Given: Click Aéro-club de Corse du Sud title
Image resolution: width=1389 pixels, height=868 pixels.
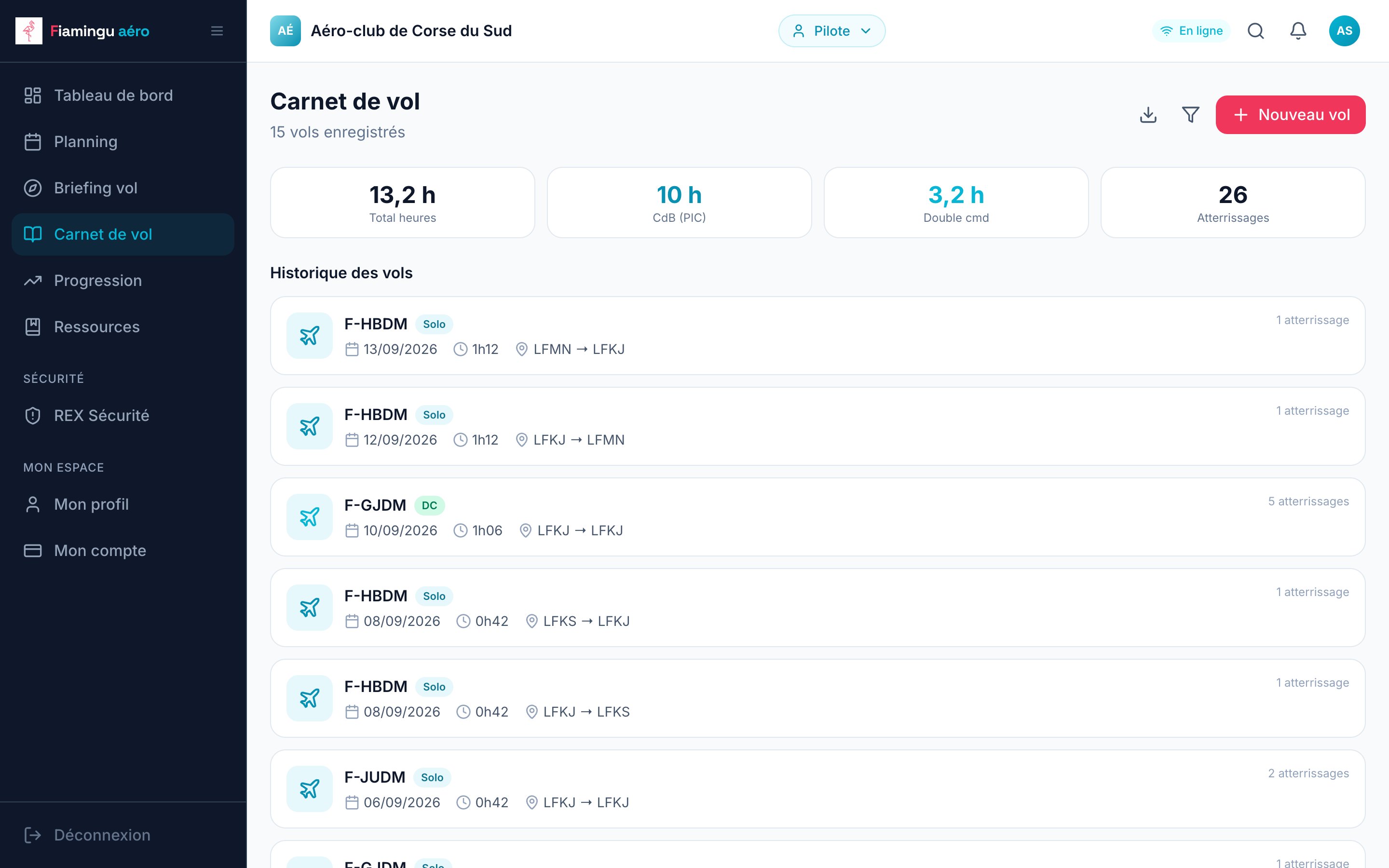Looking at the screenshot, I should click(411, 31).
